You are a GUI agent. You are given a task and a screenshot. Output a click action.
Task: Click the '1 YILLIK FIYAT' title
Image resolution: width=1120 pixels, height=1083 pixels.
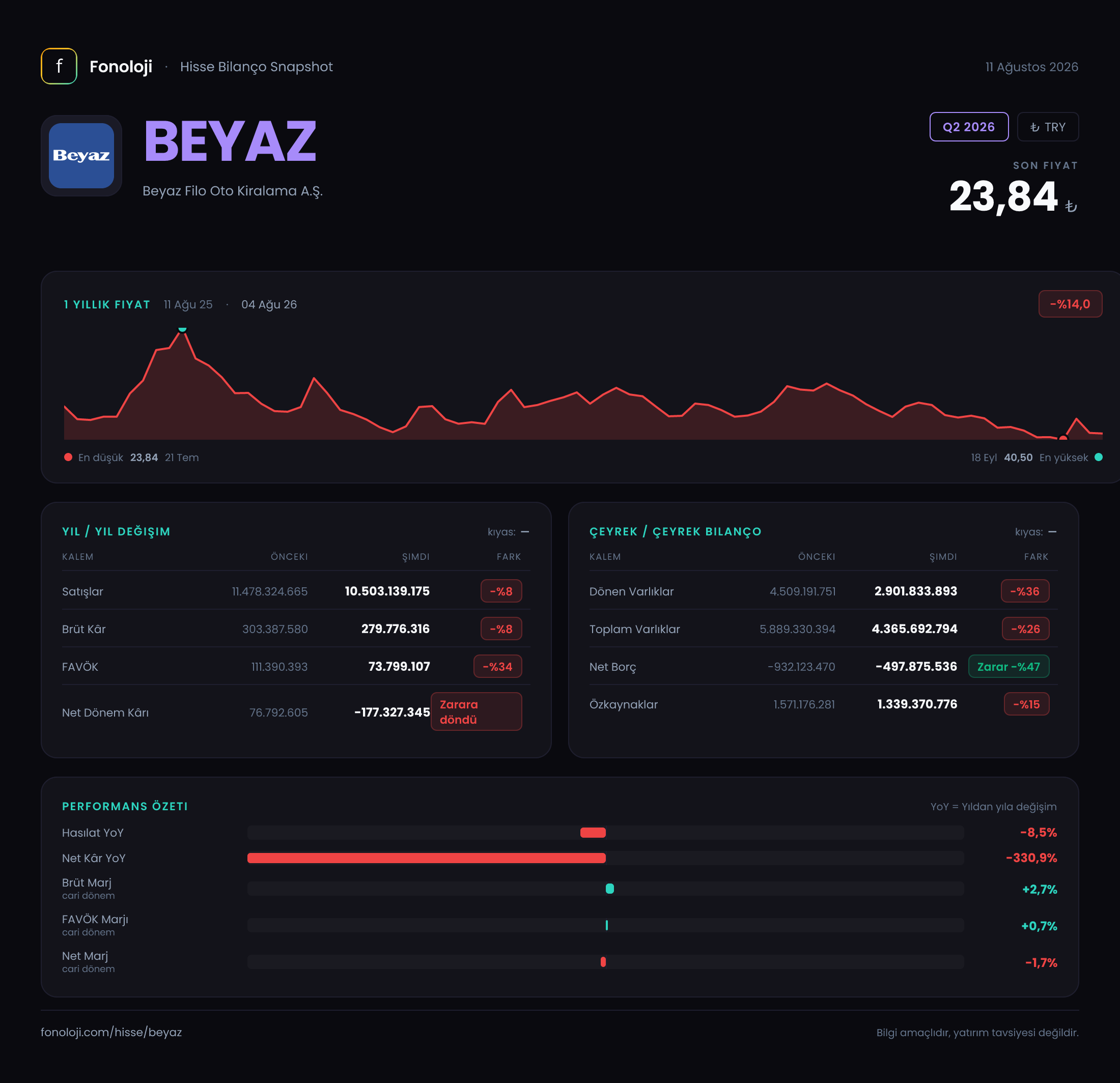(x=107, y=304)
